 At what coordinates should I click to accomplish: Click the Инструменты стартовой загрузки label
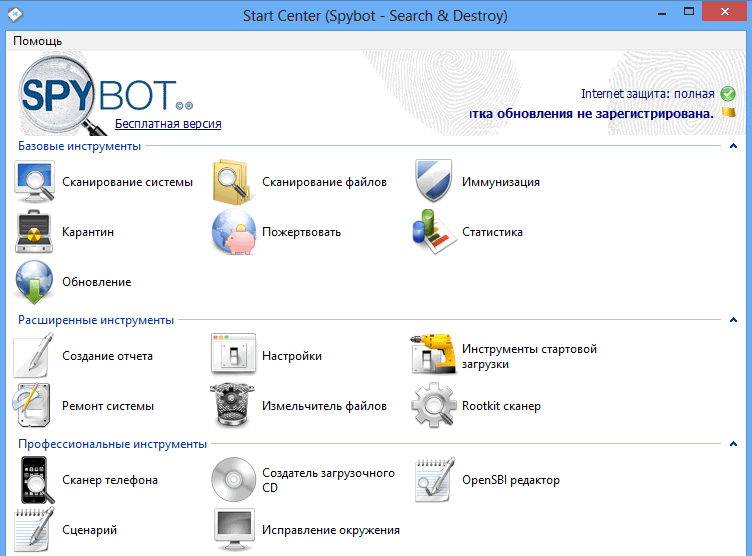coord(529,356)
